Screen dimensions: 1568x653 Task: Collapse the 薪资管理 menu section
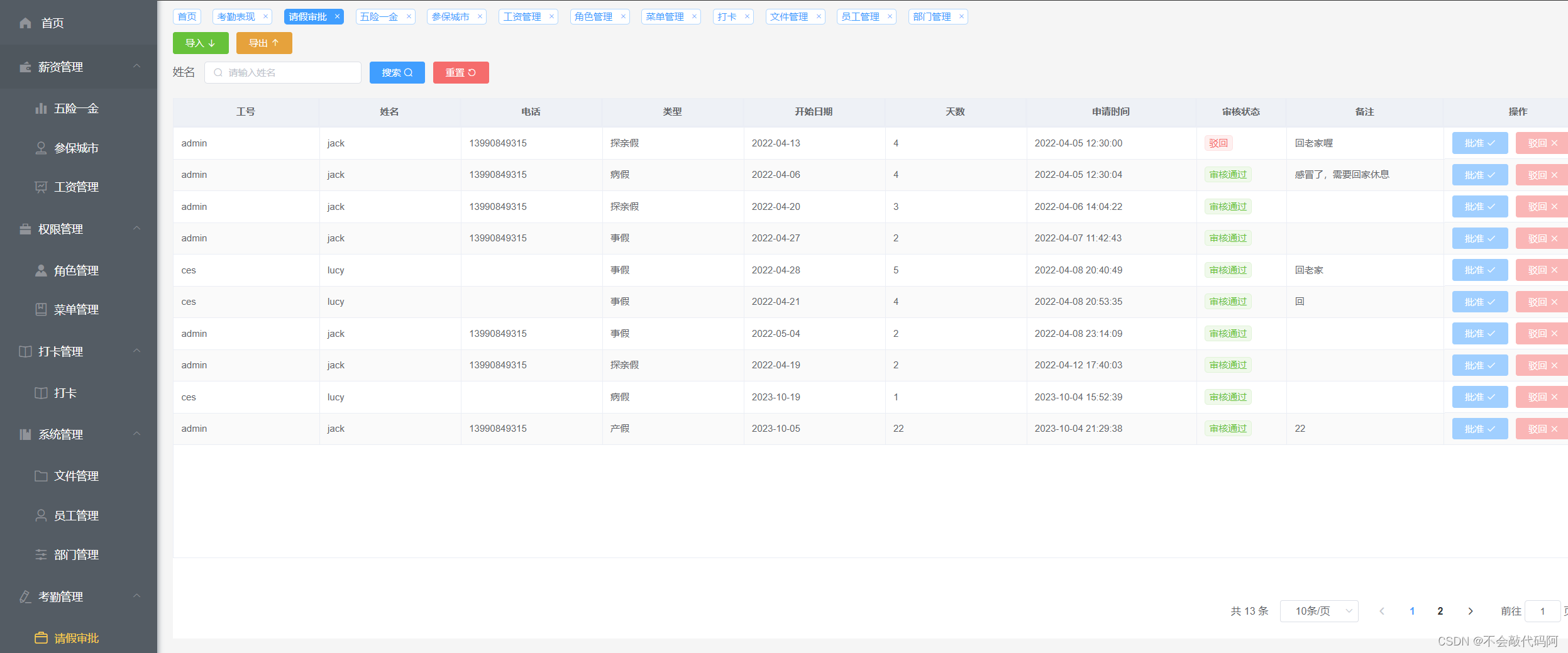coord(136,67)
